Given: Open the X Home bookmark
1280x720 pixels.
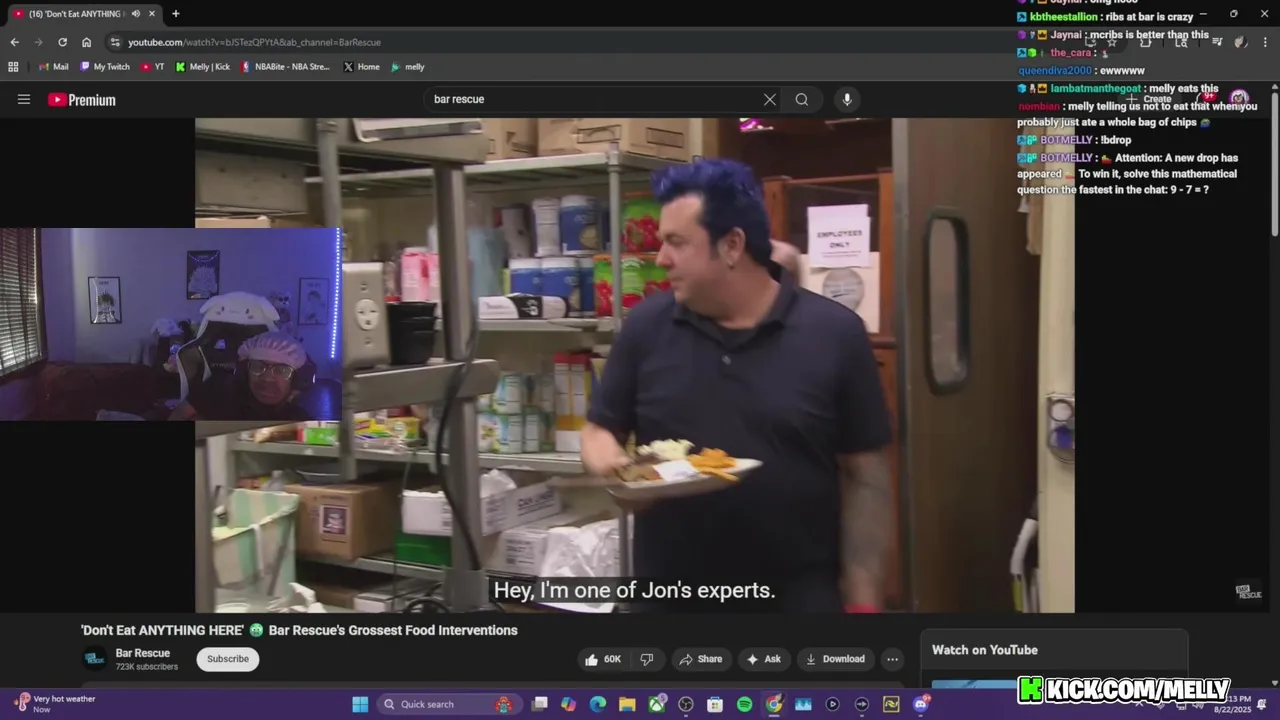Looking at the screenshot, I should point(362,67).
